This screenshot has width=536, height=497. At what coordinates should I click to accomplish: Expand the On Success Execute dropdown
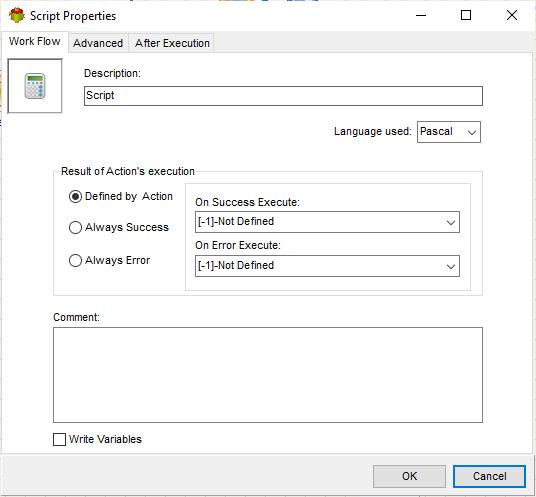[x=327, y=222]
